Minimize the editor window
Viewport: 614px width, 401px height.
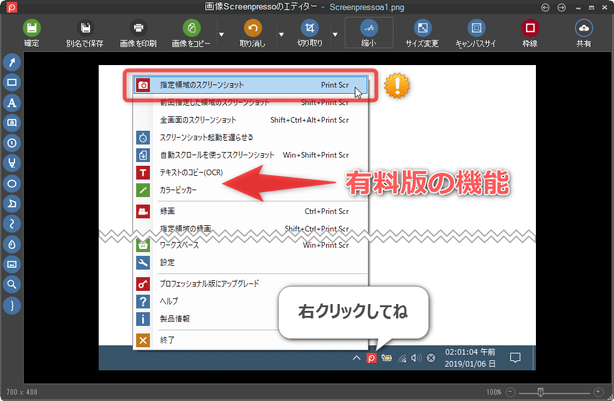click(x=578, y=8)
